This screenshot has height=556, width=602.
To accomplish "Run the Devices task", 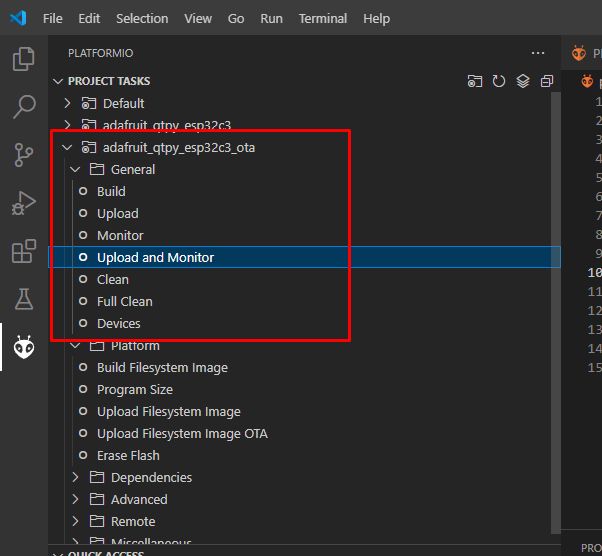I will (119, 323).
